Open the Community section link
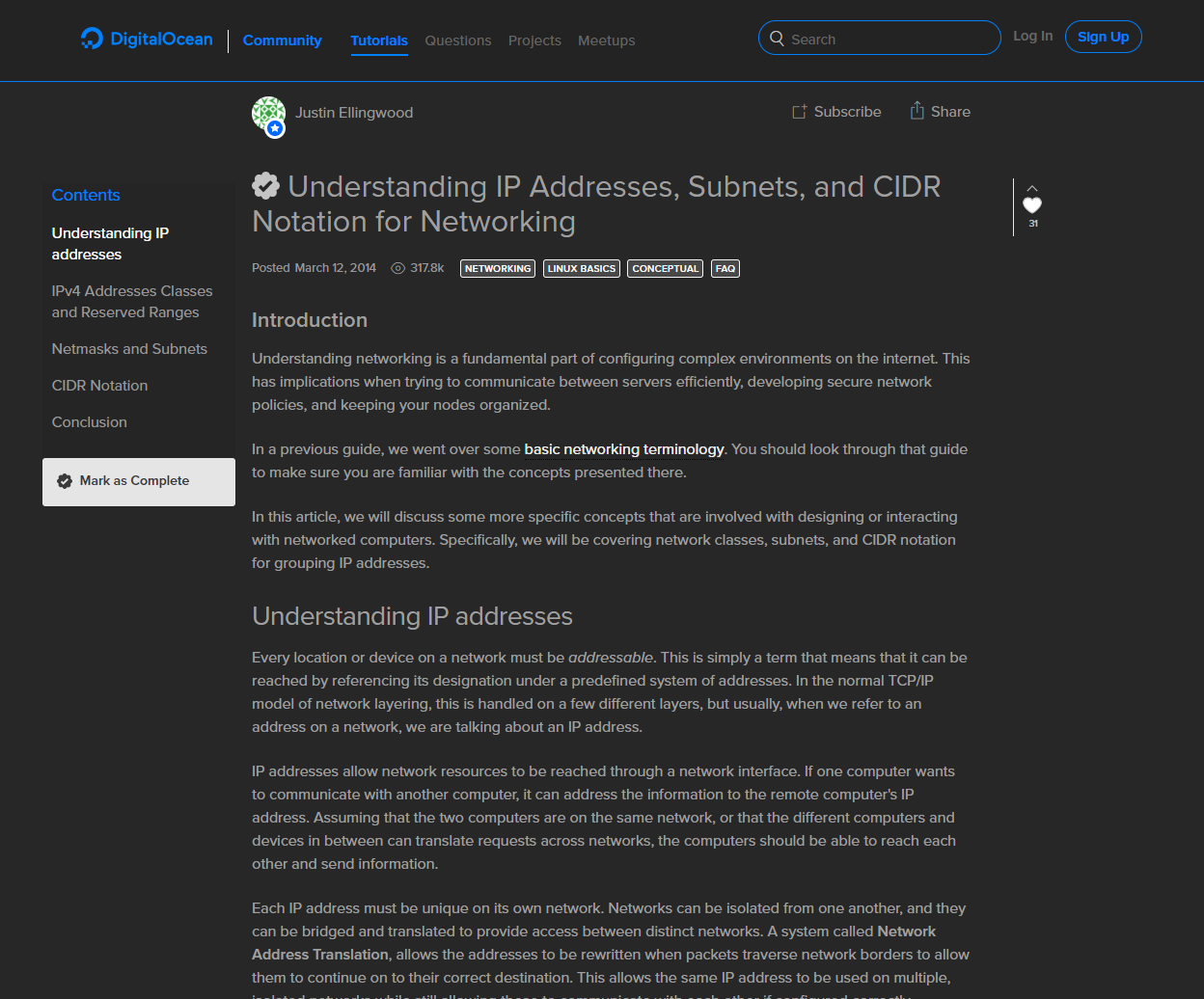The height and width of the screenshot is (999, 1204). 282,40
